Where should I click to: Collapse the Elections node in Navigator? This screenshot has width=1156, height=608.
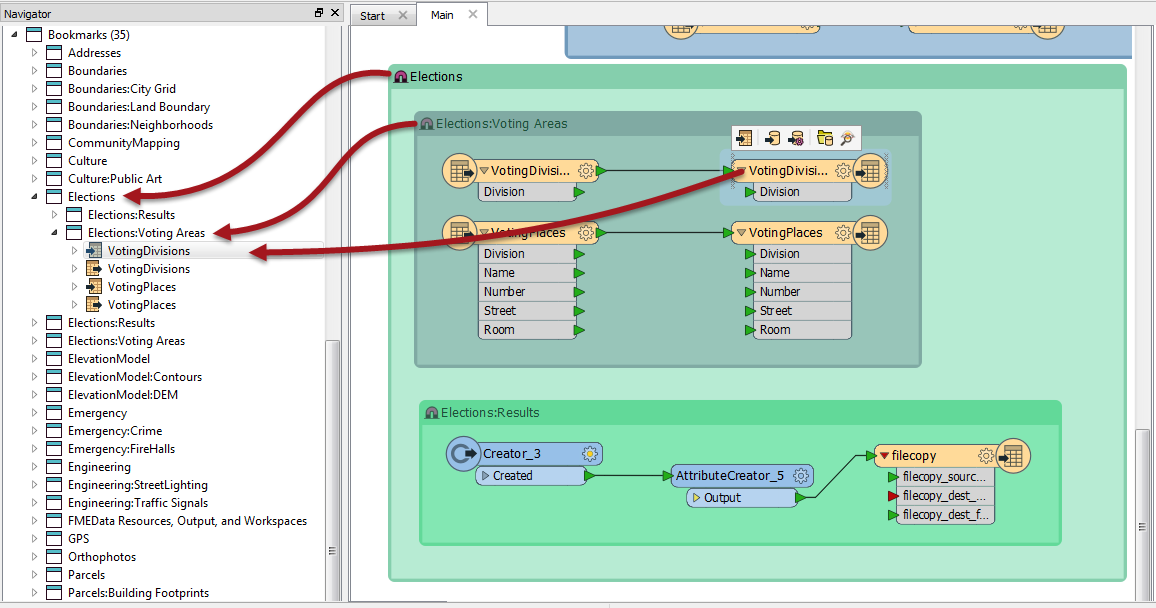pos(34,197)
